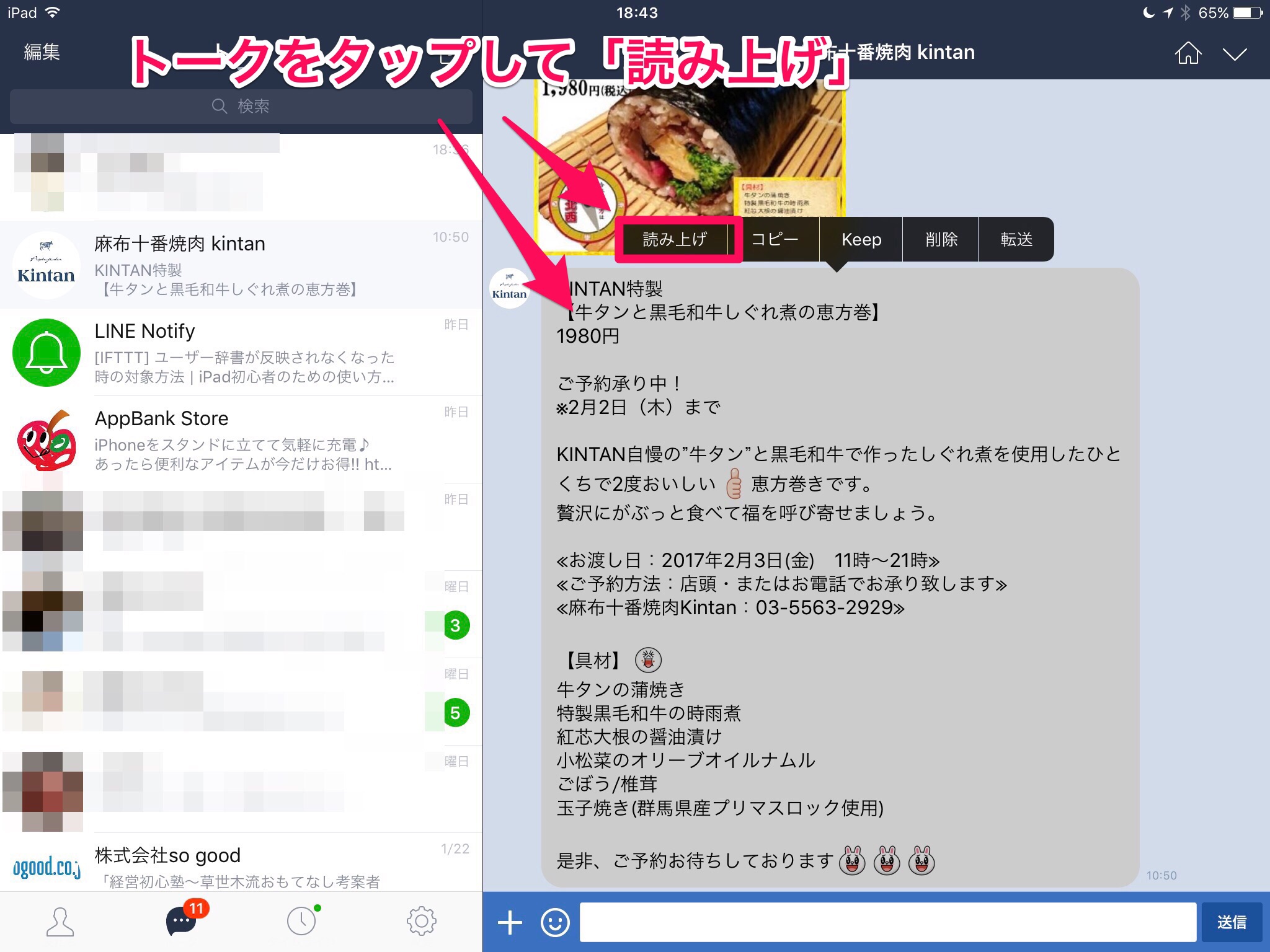Tap the plus attachment icon
The height and width of the screenshot is (952, 1270).
coord(510,922)
